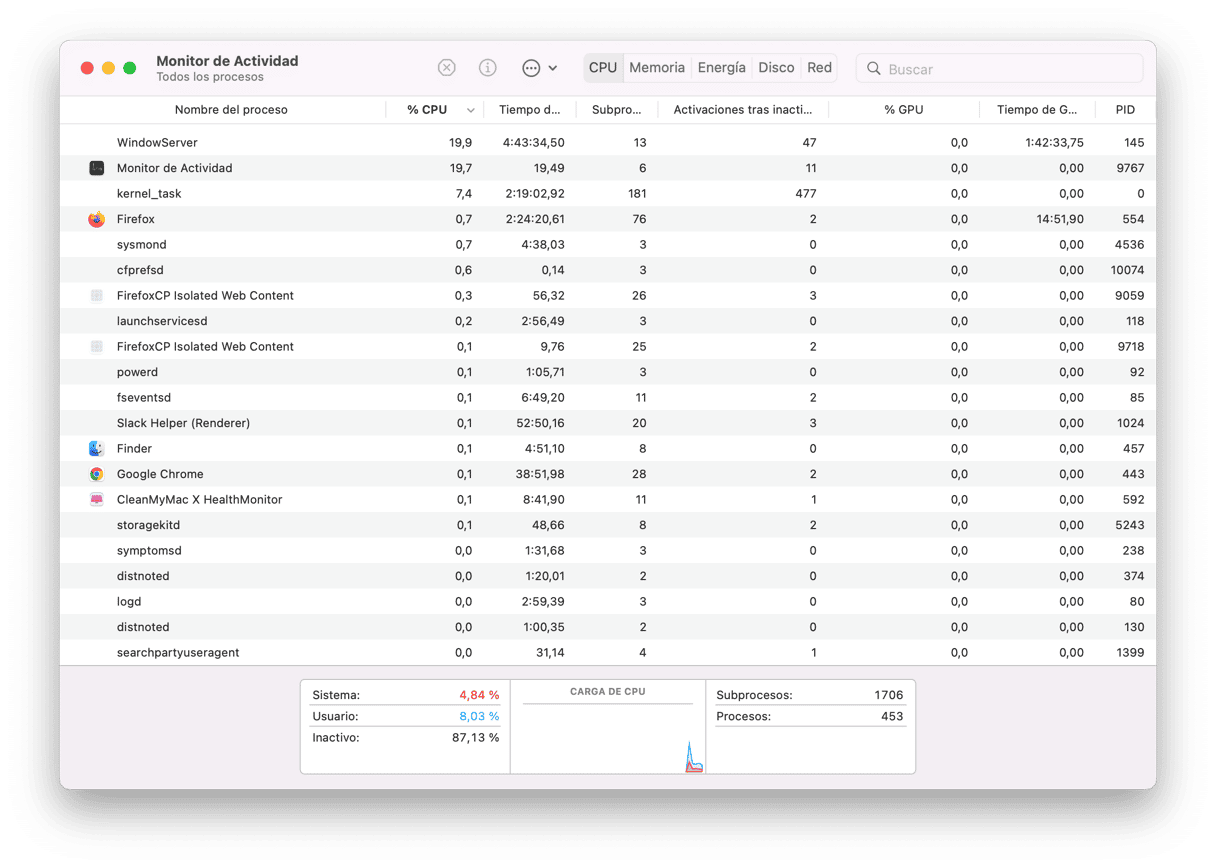Select the Firefox process name
This screenshot has height=868, width=1216.
coord(135,219)
